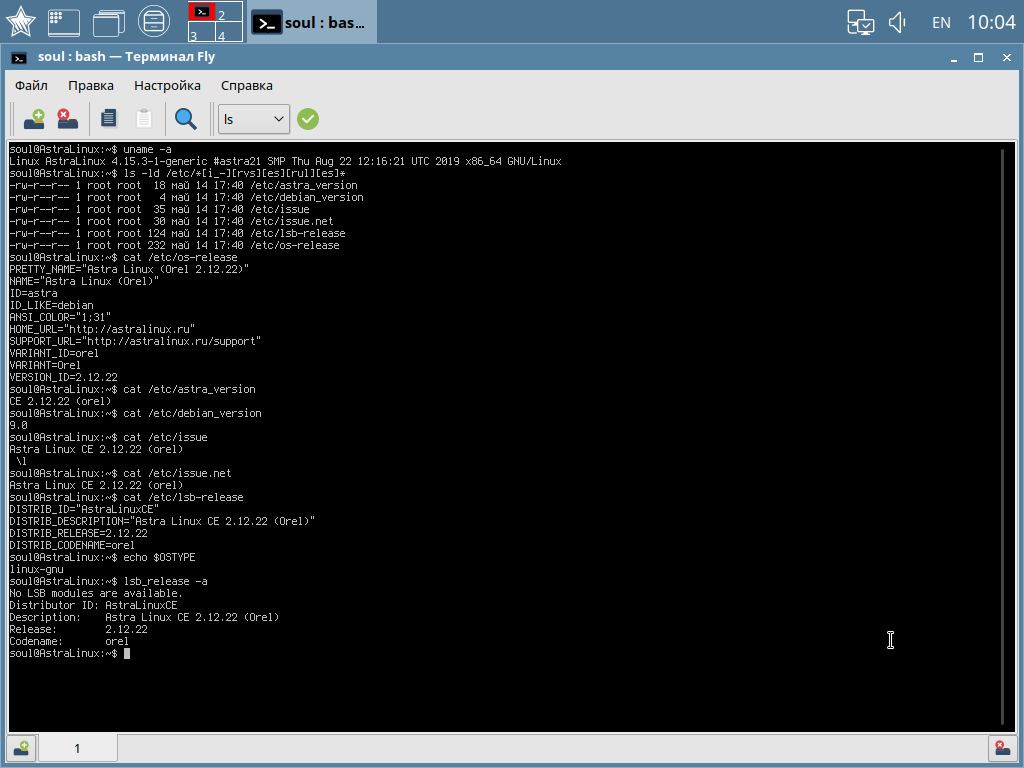Switch the EN keyboard layout indicator

(x=941, y=23)
